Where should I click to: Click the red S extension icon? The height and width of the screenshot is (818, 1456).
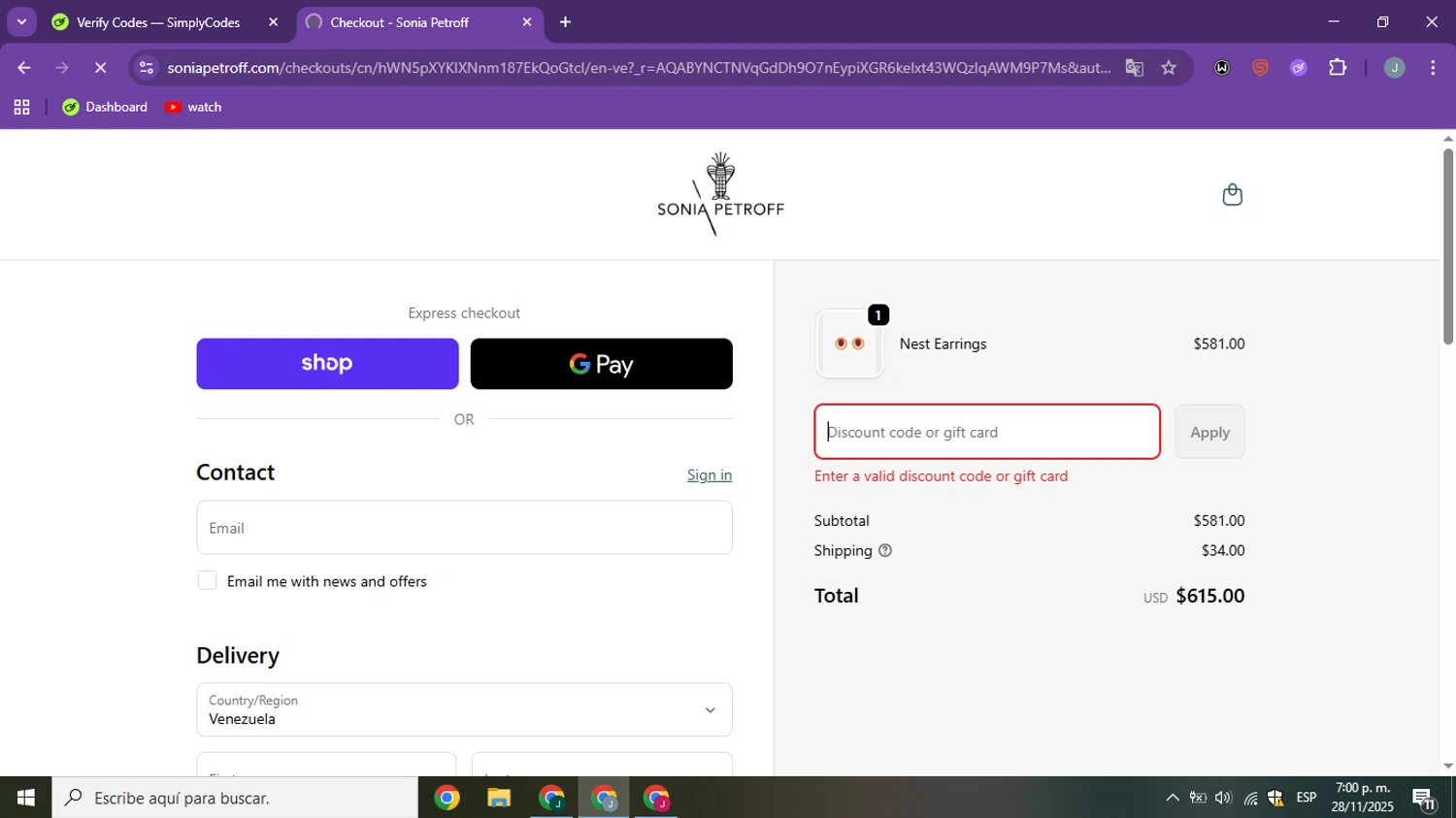(1260, 68)
